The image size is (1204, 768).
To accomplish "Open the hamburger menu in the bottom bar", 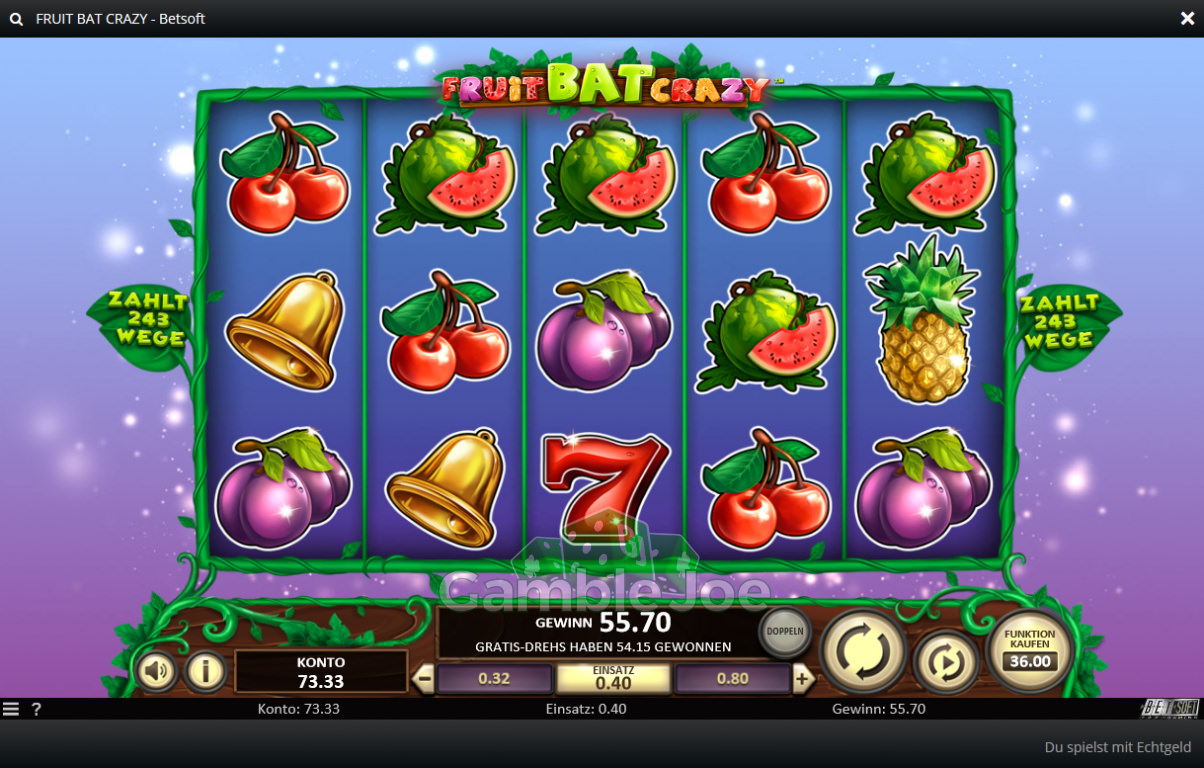I will pyautogui.click(x=11, y=709).
